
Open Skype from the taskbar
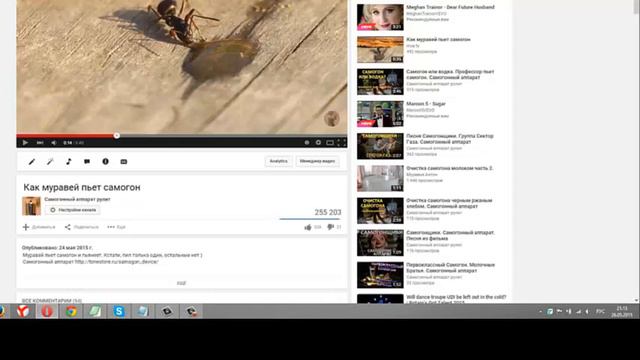pyautogui.click(x=119, y=311)
